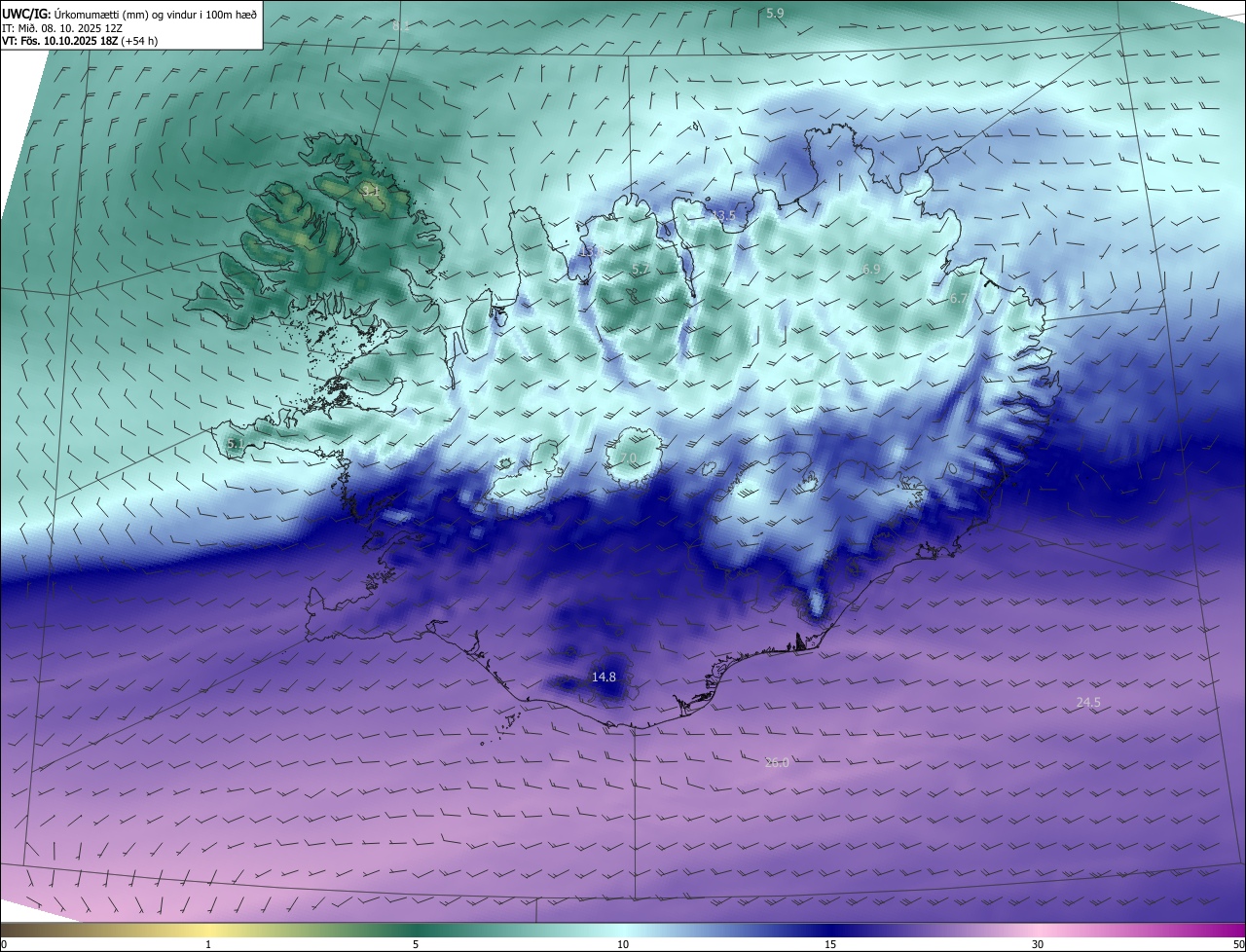Click the 6.9 value label

point(871,269)
